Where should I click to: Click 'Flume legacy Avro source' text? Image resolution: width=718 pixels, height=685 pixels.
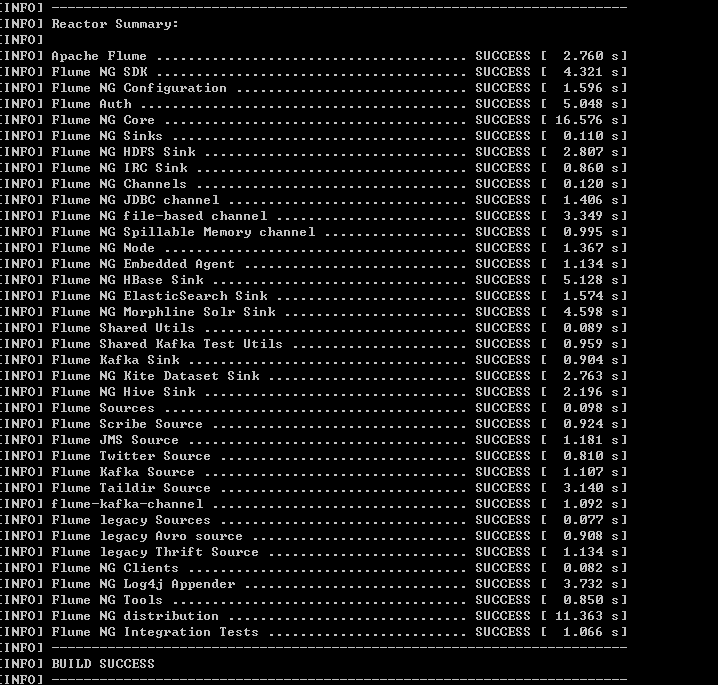(x=147, y=537)
